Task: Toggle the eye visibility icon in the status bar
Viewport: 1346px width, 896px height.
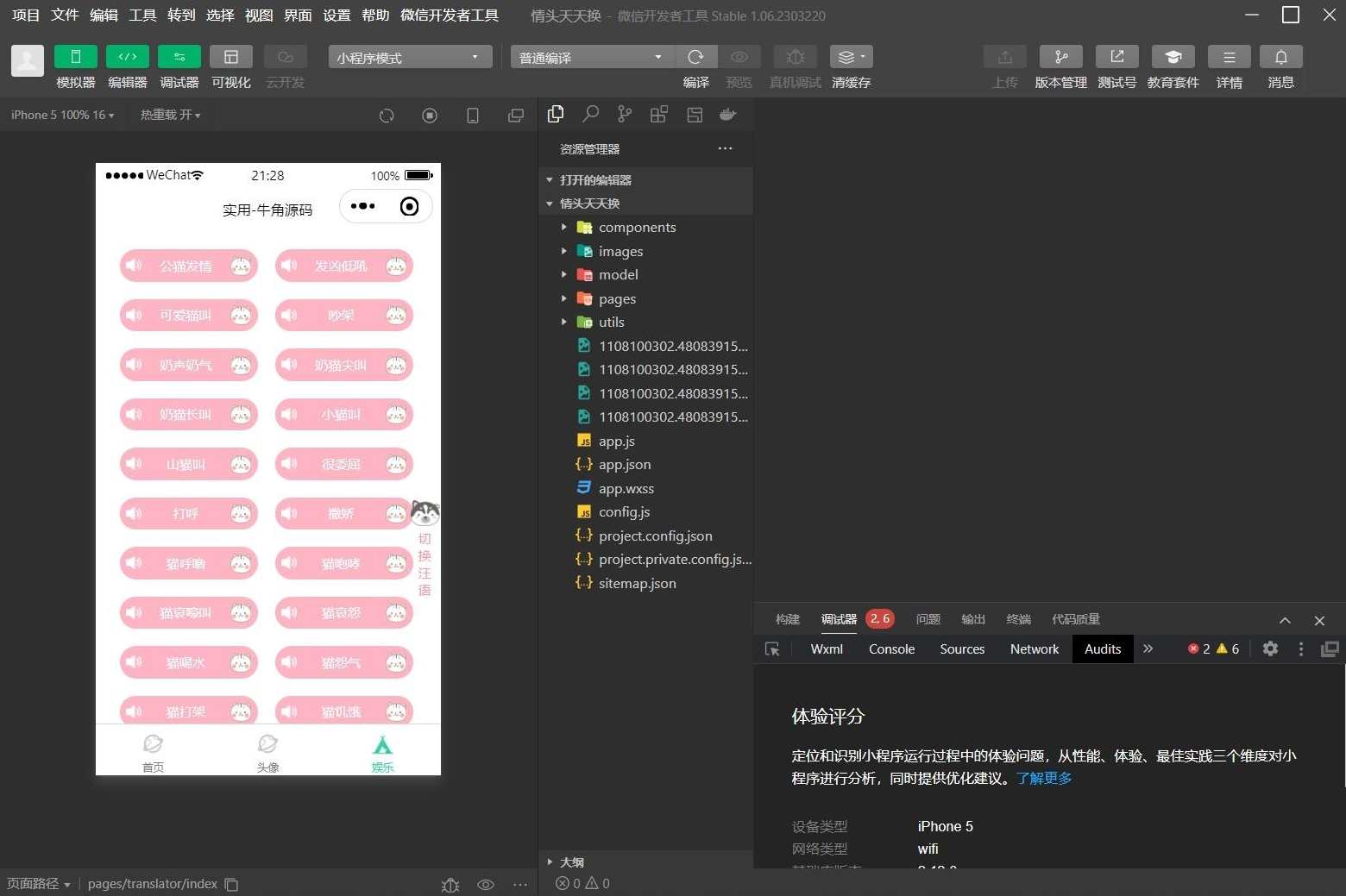Action: (486, 884)
